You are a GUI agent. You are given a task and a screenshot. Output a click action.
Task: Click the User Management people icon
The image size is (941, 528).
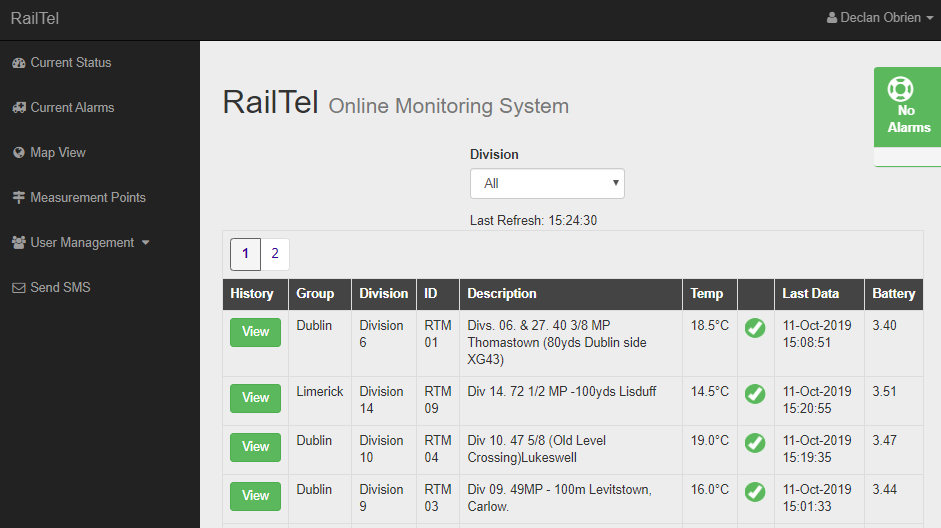18,243
